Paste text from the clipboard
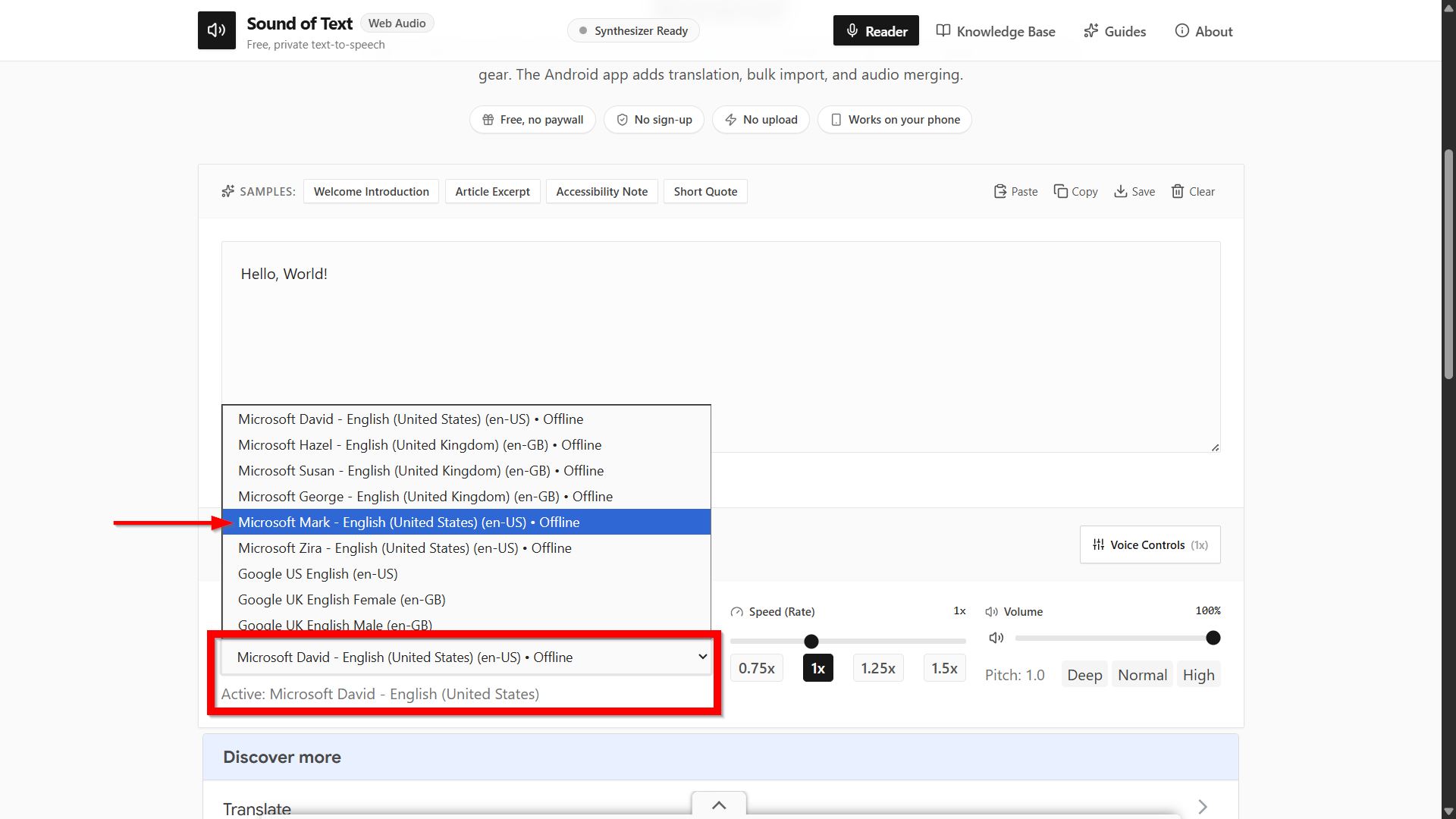The height and width of the screenshot is (819, 1456). click(x=1015, y=192)
